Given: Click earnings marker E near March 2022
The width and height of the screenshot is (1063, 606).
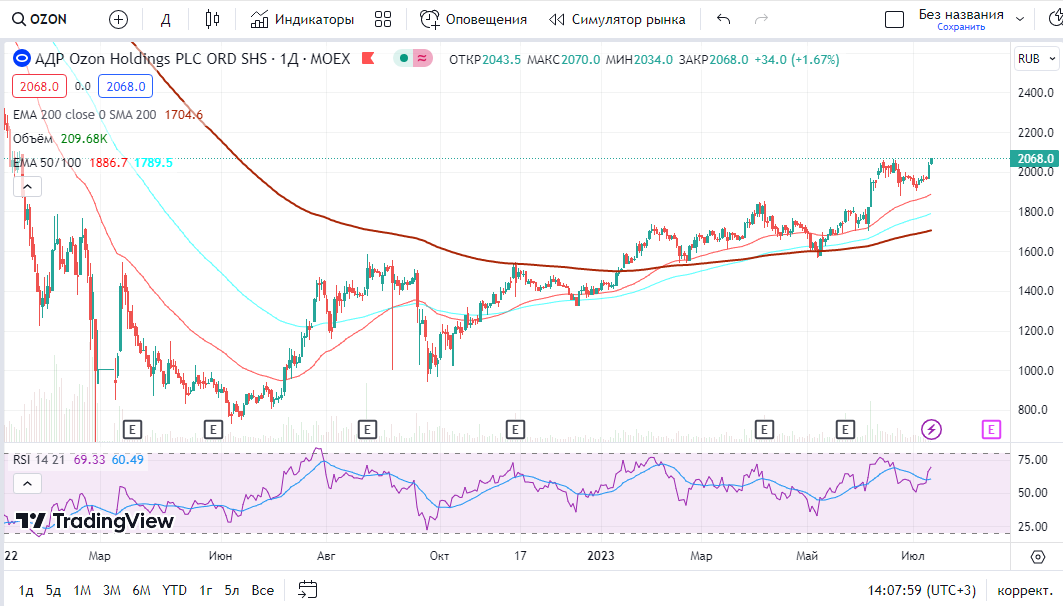Looking at the screenshot, I should [x=132, y=429].
